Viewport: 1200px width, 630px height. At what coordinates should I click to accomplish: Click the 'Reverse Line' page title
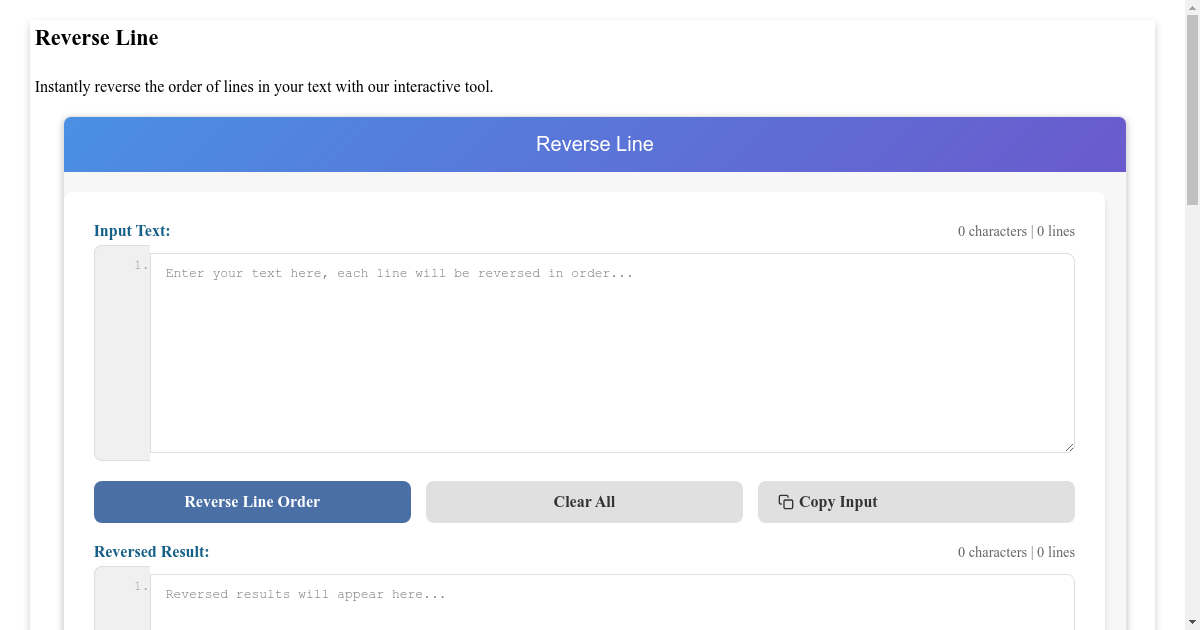pyautogui.click(x=96, y=38)
